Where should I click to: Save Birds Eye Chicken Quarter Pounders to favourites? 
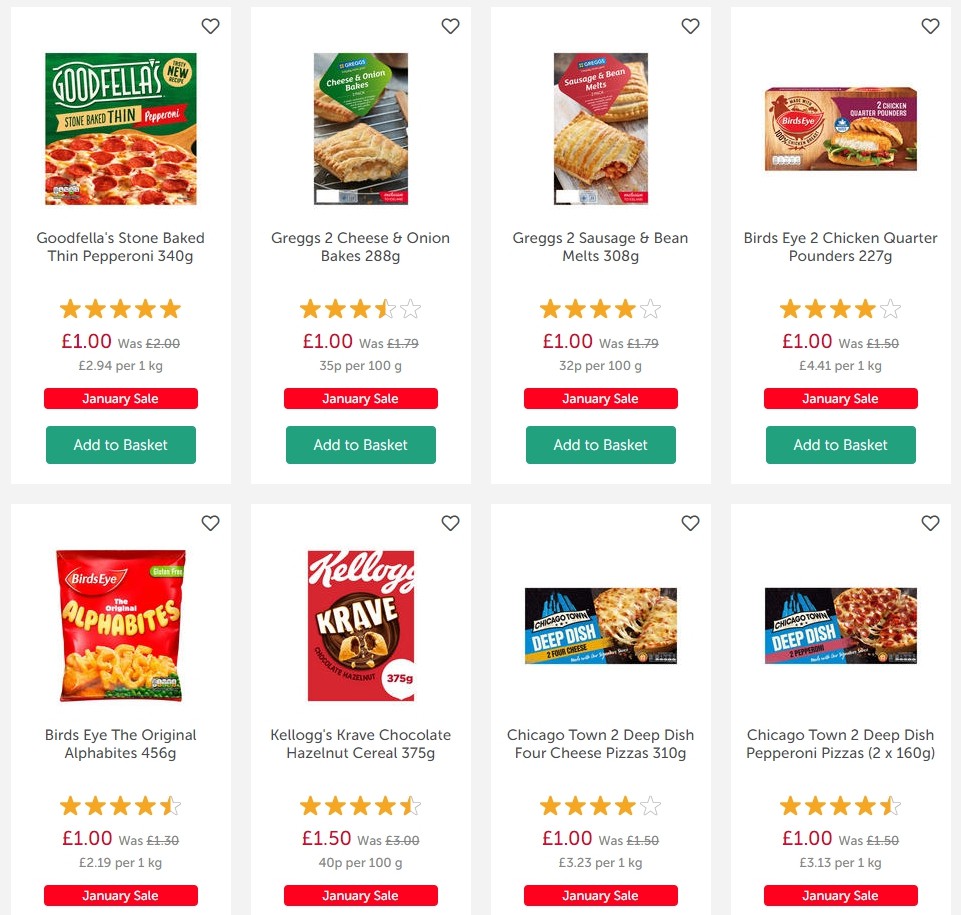click(x=930, y=27)
